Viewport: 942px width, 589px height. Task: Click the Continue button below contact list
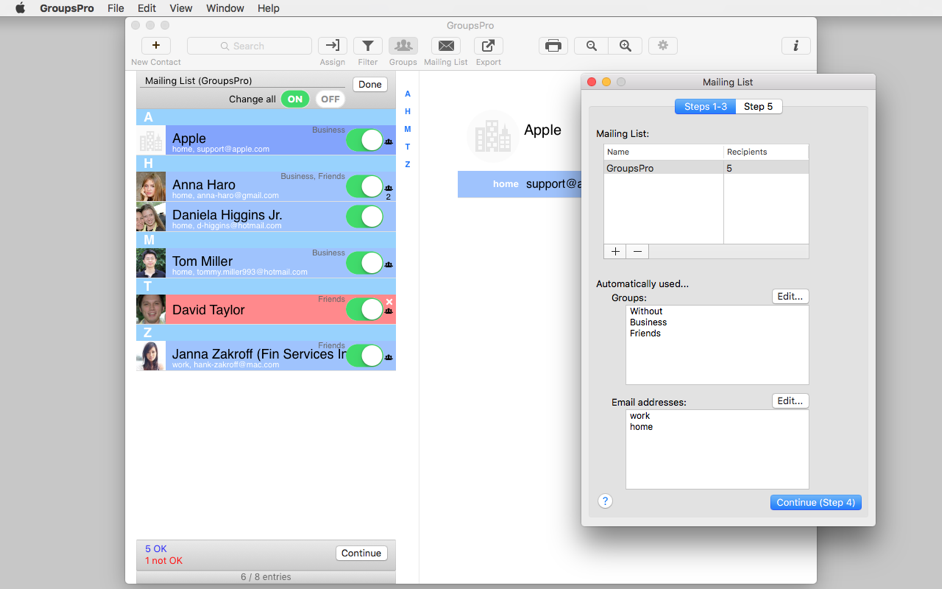tap(361, 553)
